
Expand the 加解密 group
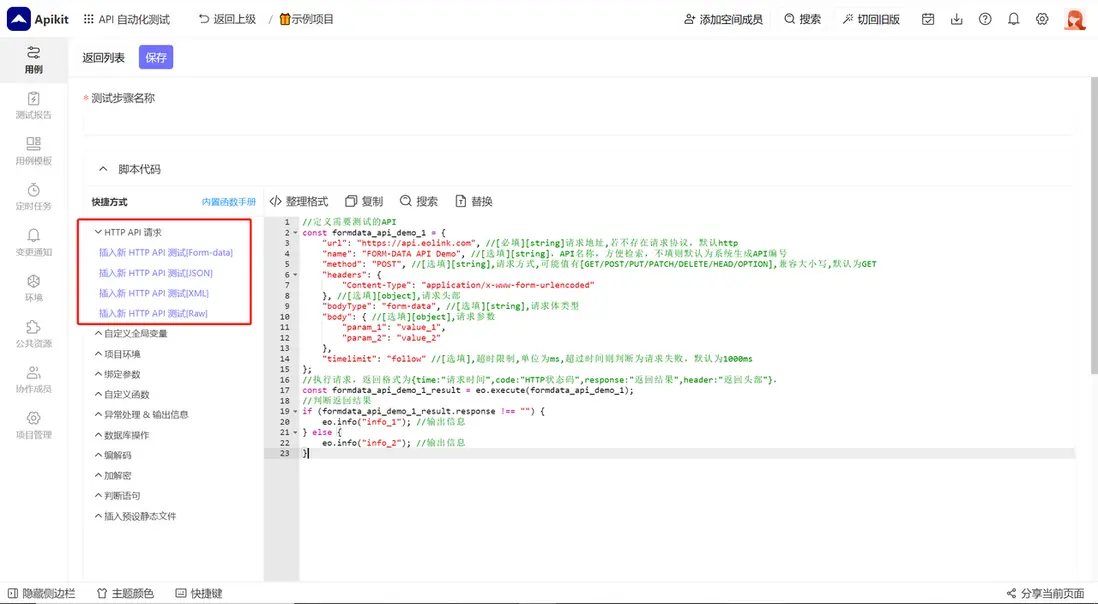[113, 476]
